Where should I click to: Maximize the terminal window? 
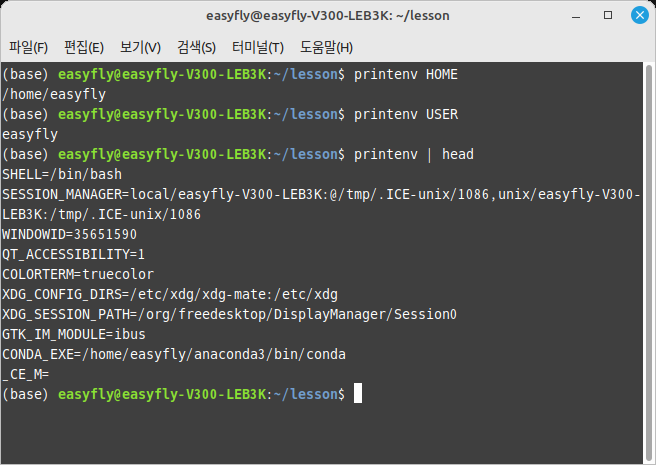click(608, 15)
